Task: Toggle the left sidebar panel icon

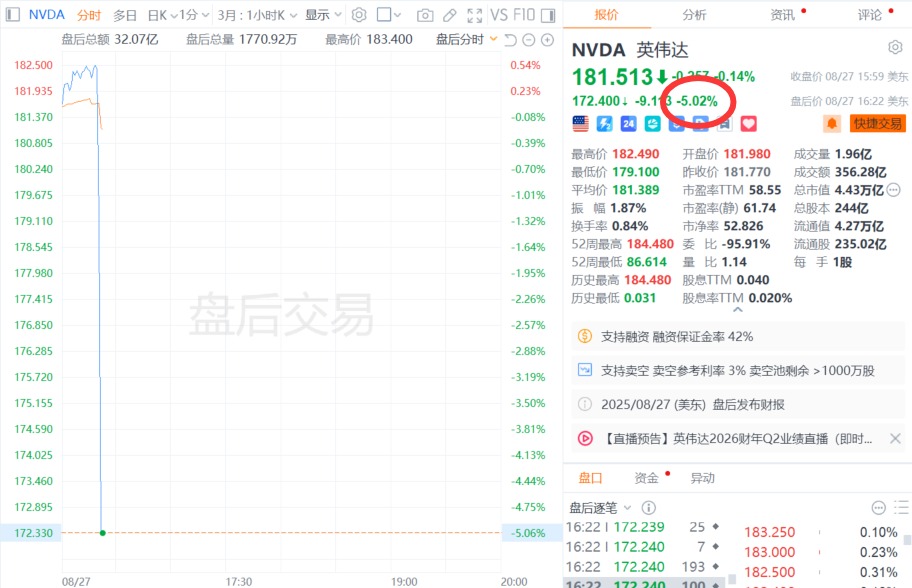Action: (12, 15)
